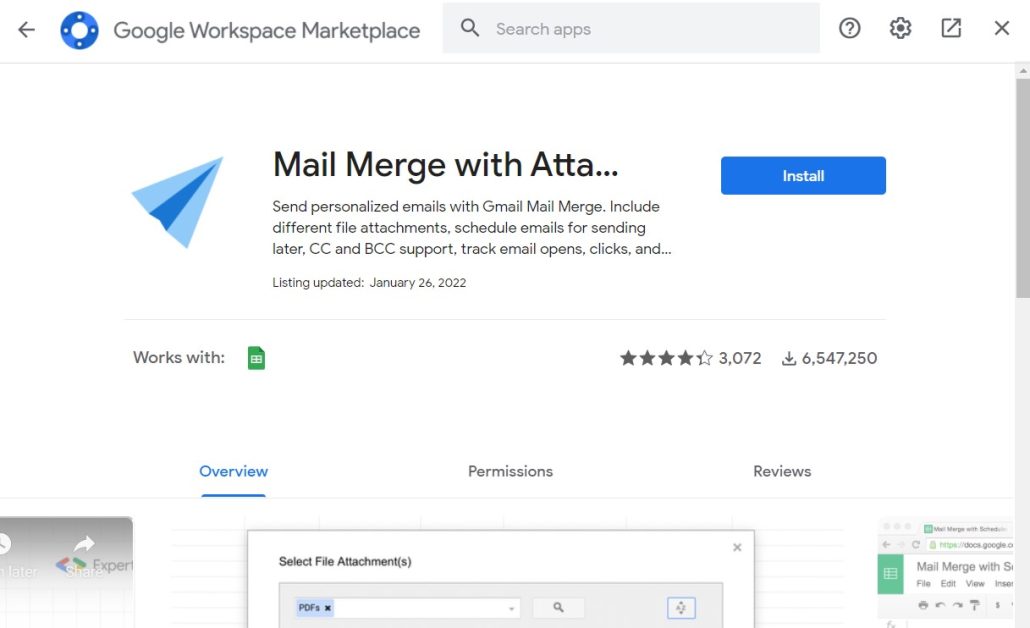Open the Marketplace in a new window

[x=951, y=29]
